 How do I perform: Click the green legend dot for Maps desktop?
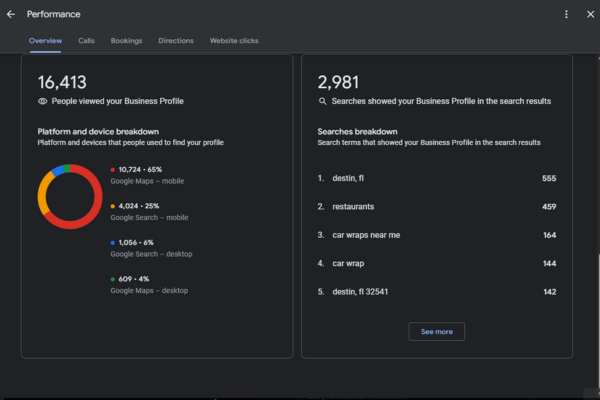tap(112, 279)
